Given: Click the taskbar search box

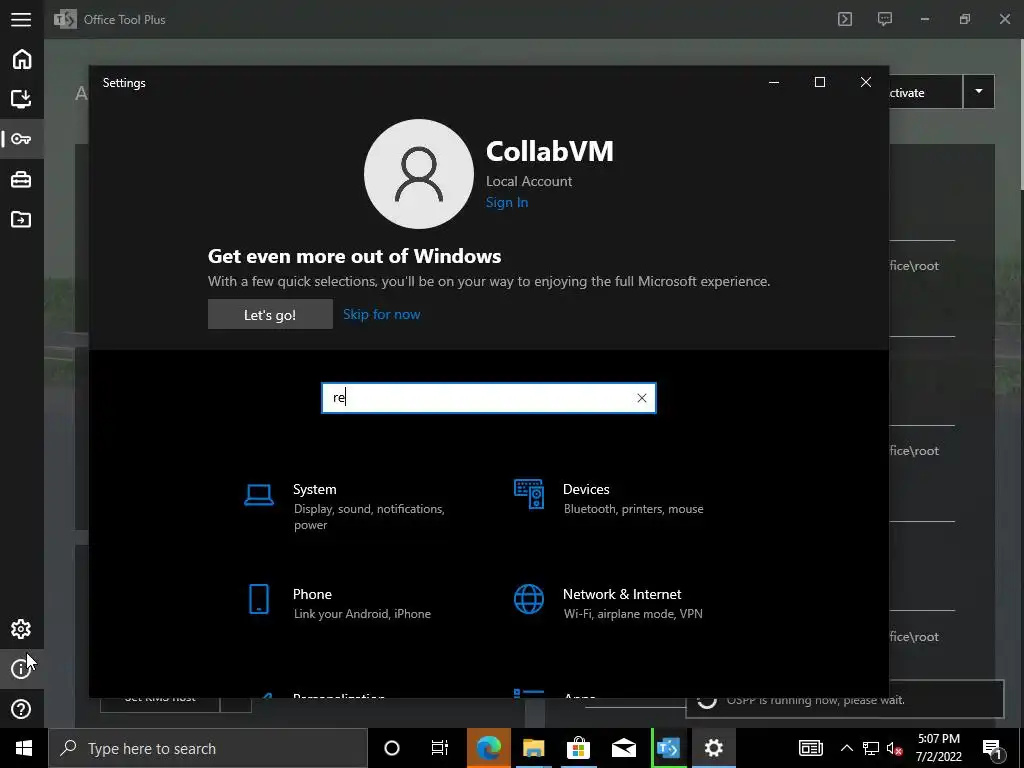Looking at the screenshot, I should tap(208, 748).
